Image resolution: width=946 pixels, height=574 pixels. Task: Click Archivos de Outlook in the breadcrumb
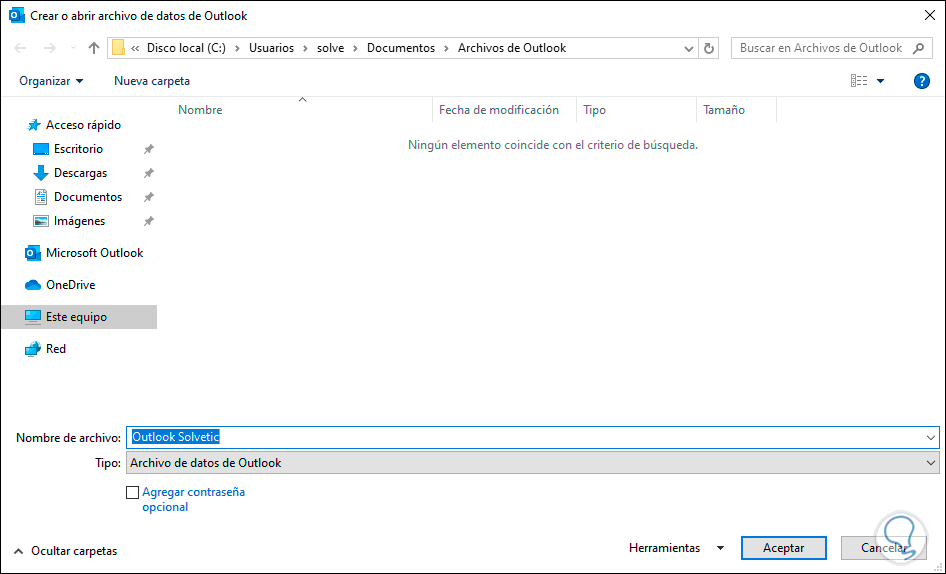pos(512,48)
